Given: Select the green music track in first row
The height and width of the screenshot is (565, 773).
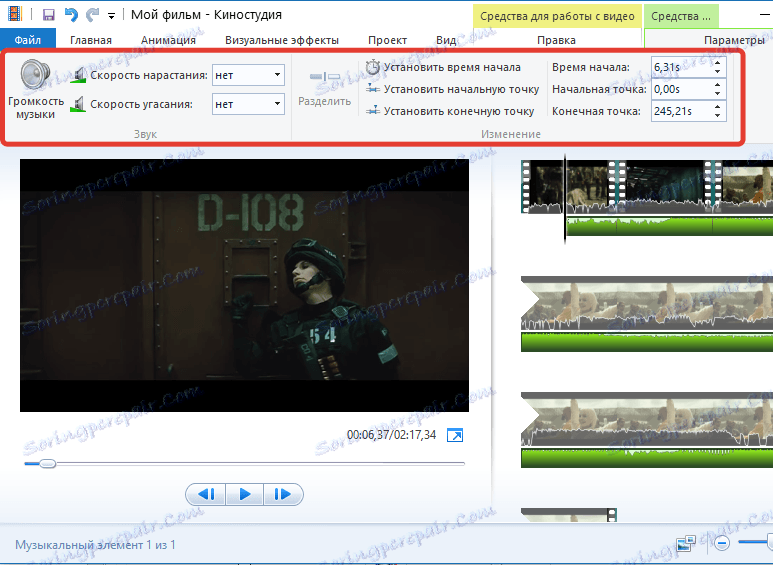Looking at the screenshot, I should [669, 226].
